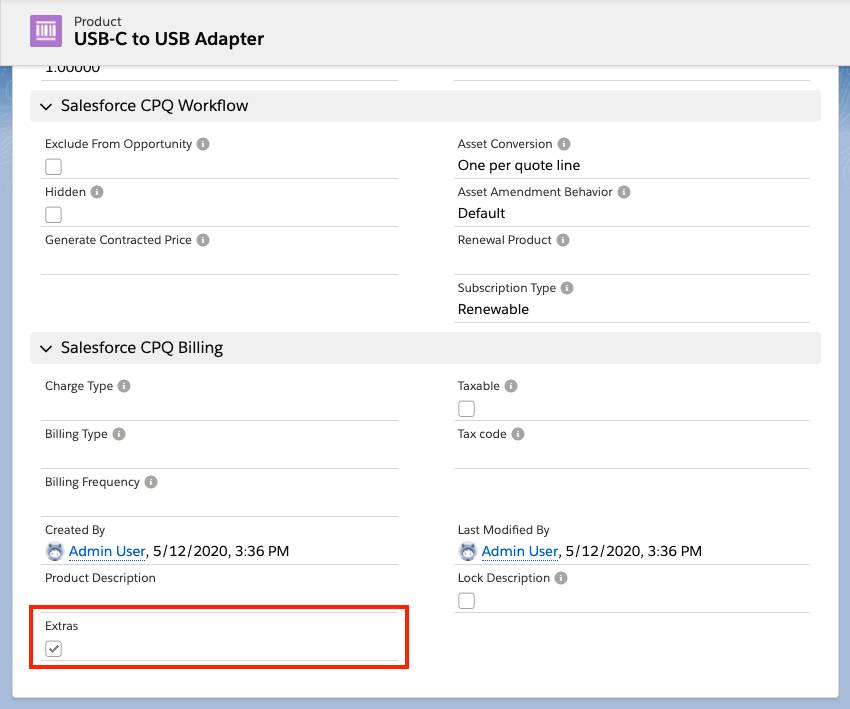Viewport: 850px width, 709px height.
Task: Toggle Lock Description checkbox
Action: point(466,601)
